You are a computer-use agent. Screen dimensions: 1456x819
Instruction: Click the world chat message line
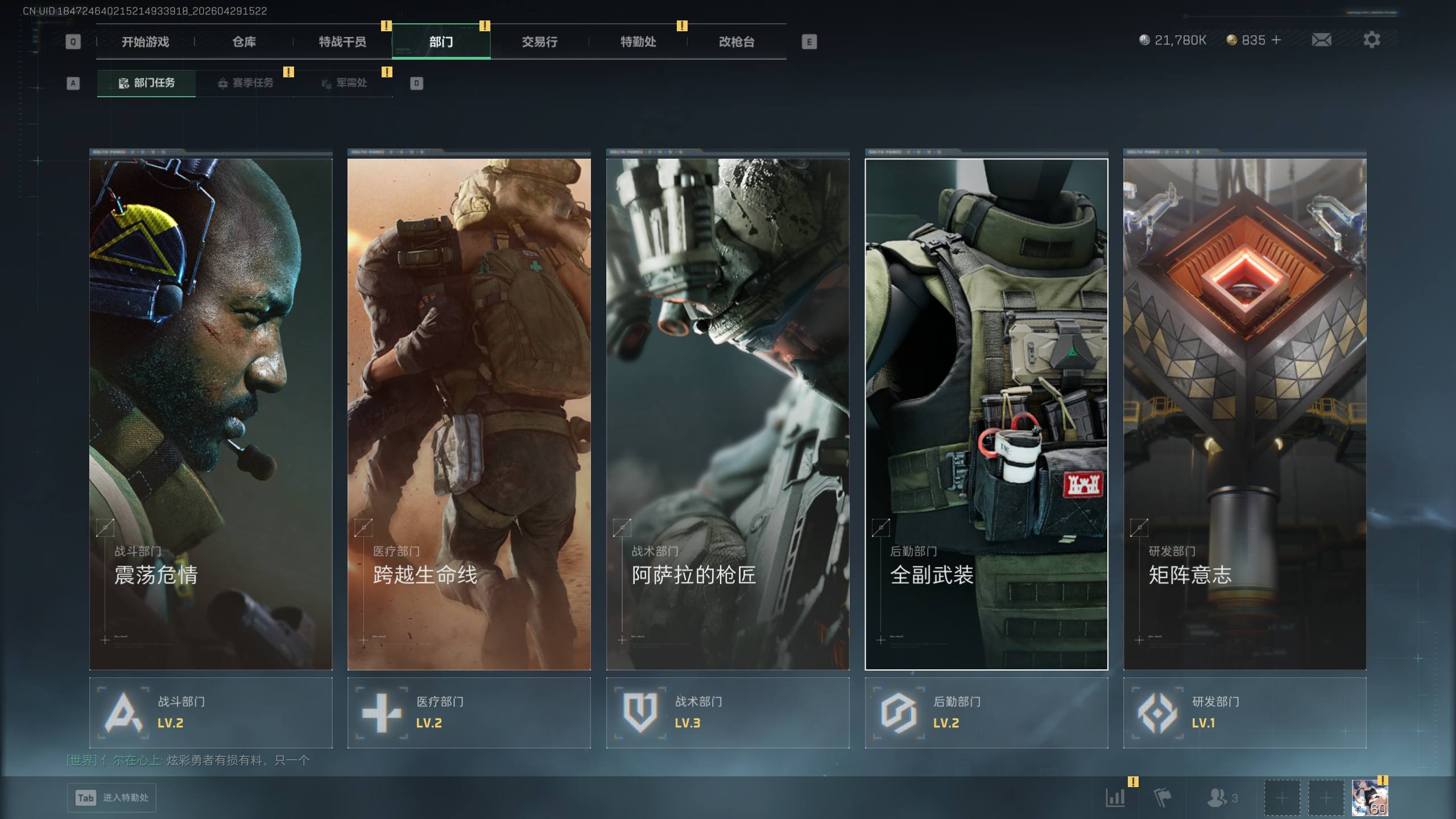[188, 760]
